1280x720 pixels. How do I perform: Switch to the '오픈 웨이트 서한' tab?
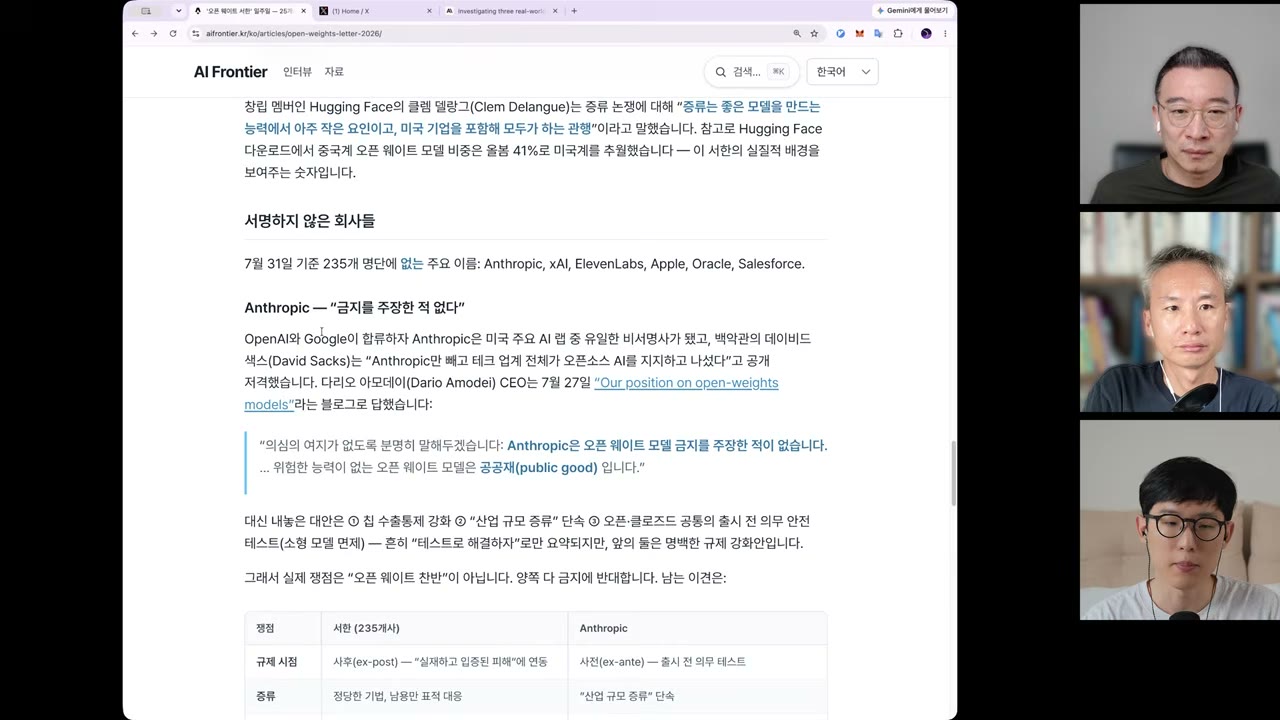tap(249, 11)
